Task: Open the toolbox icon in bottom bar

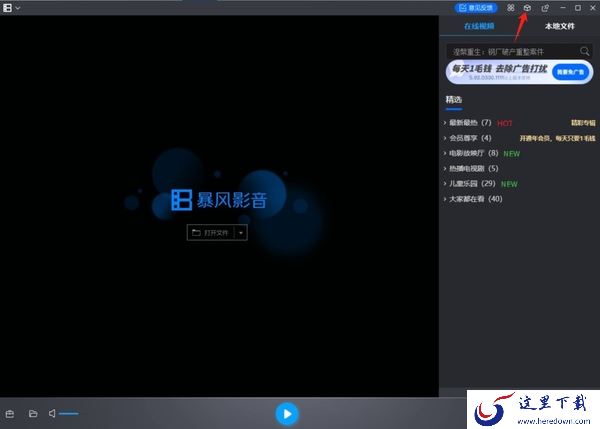Action: coord(10,414)
